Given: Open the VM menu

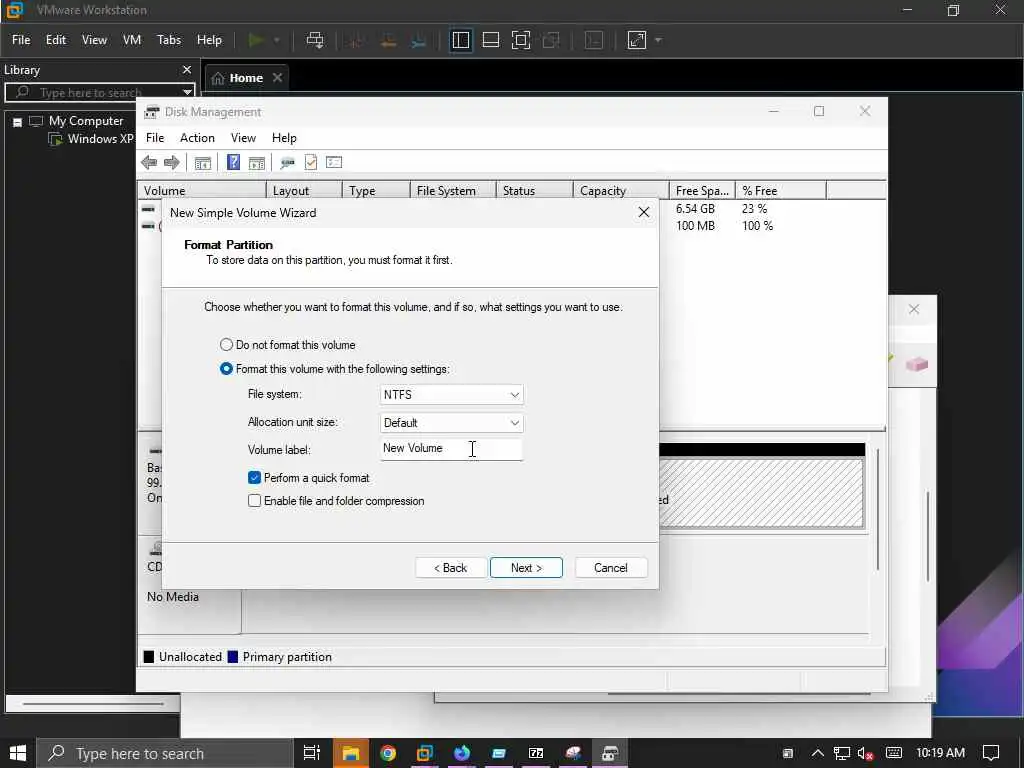Looking at the screenshot, I should [132, 40].
